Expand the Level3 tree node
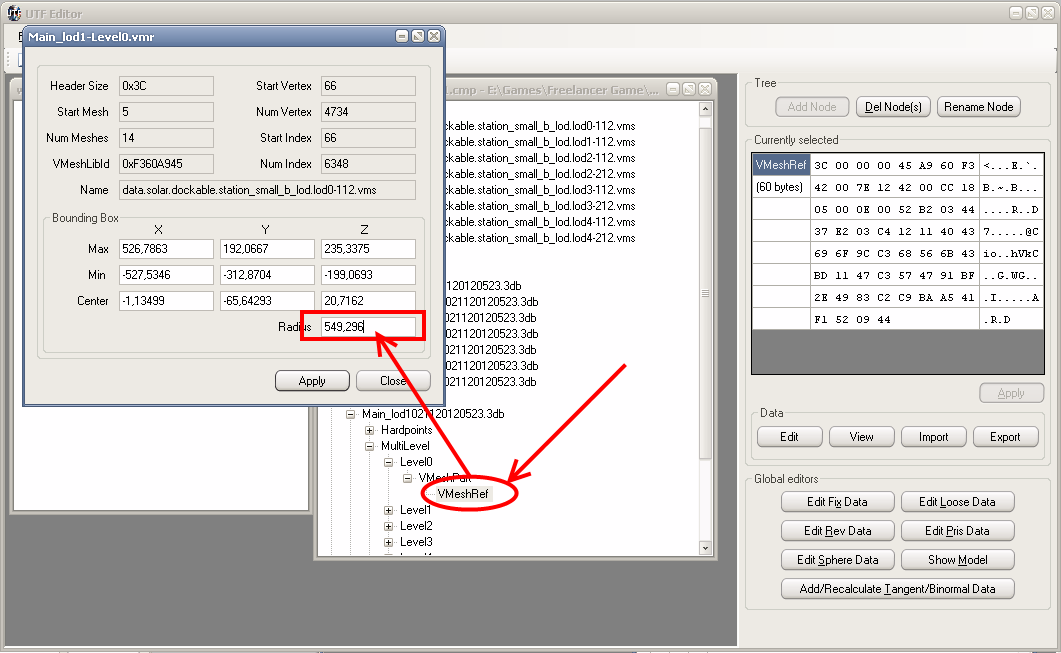The image size is (1061, 653). [x=388, y=542]
